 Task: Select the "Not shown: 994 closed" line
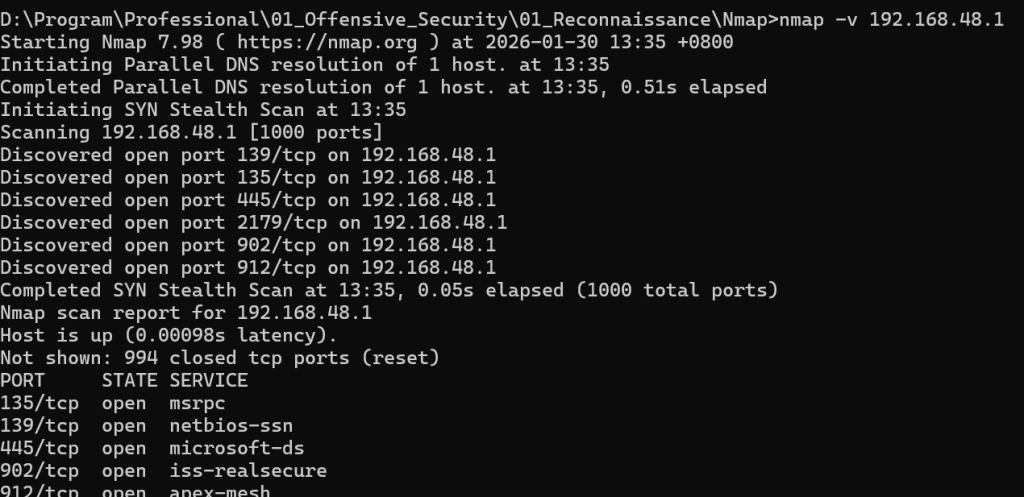(220, 358)
